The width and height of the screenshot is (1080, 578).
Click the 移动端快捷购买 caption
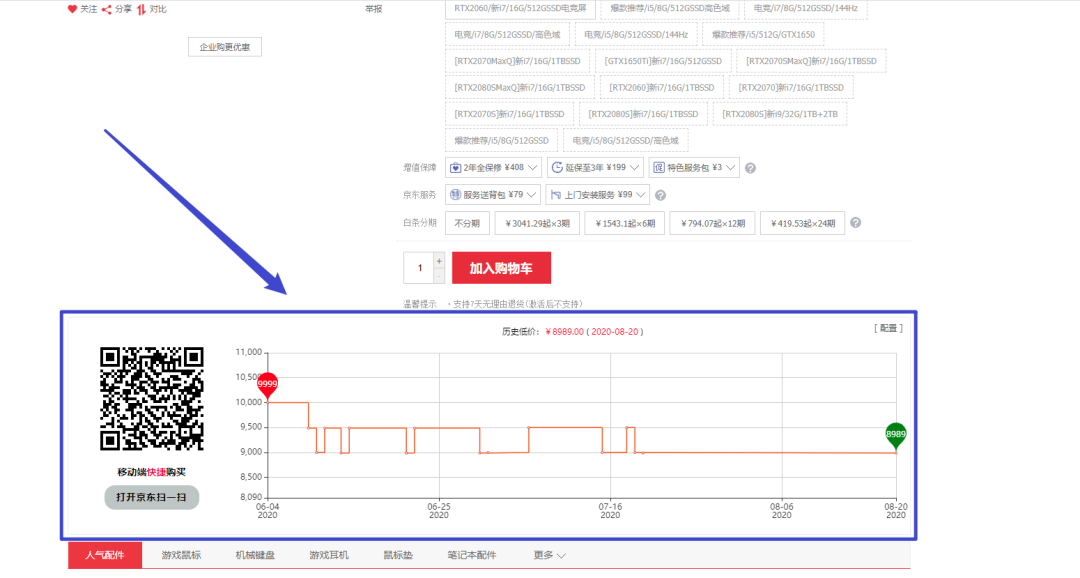coord(152,472)
